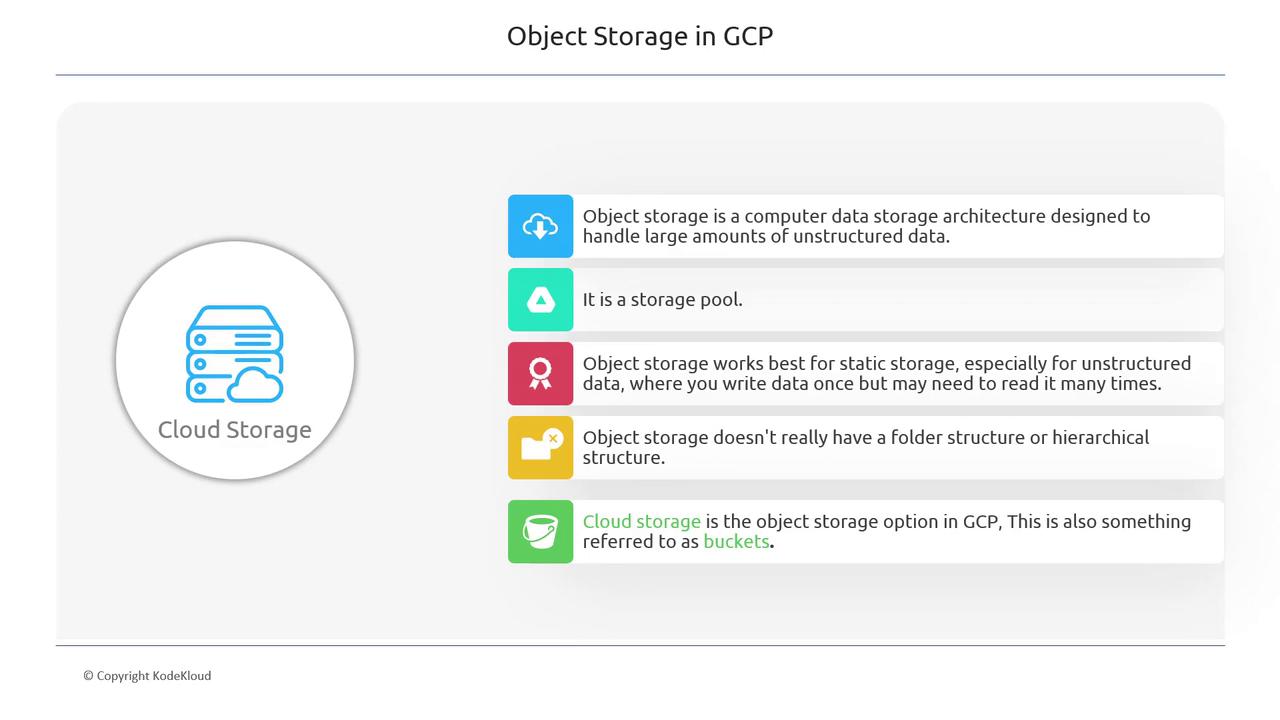This screenshot has width=1280, height=720.
Task: Select the red award ribbon icon
Action: point(540,374)
